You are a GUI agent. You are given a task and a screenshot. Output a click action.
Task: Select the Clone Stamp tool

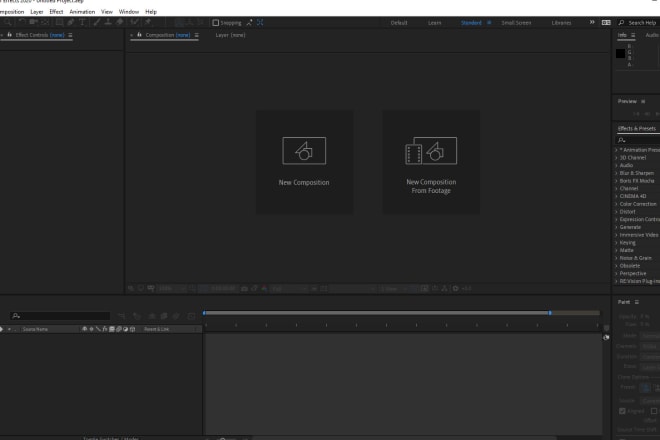pos(108,22)
